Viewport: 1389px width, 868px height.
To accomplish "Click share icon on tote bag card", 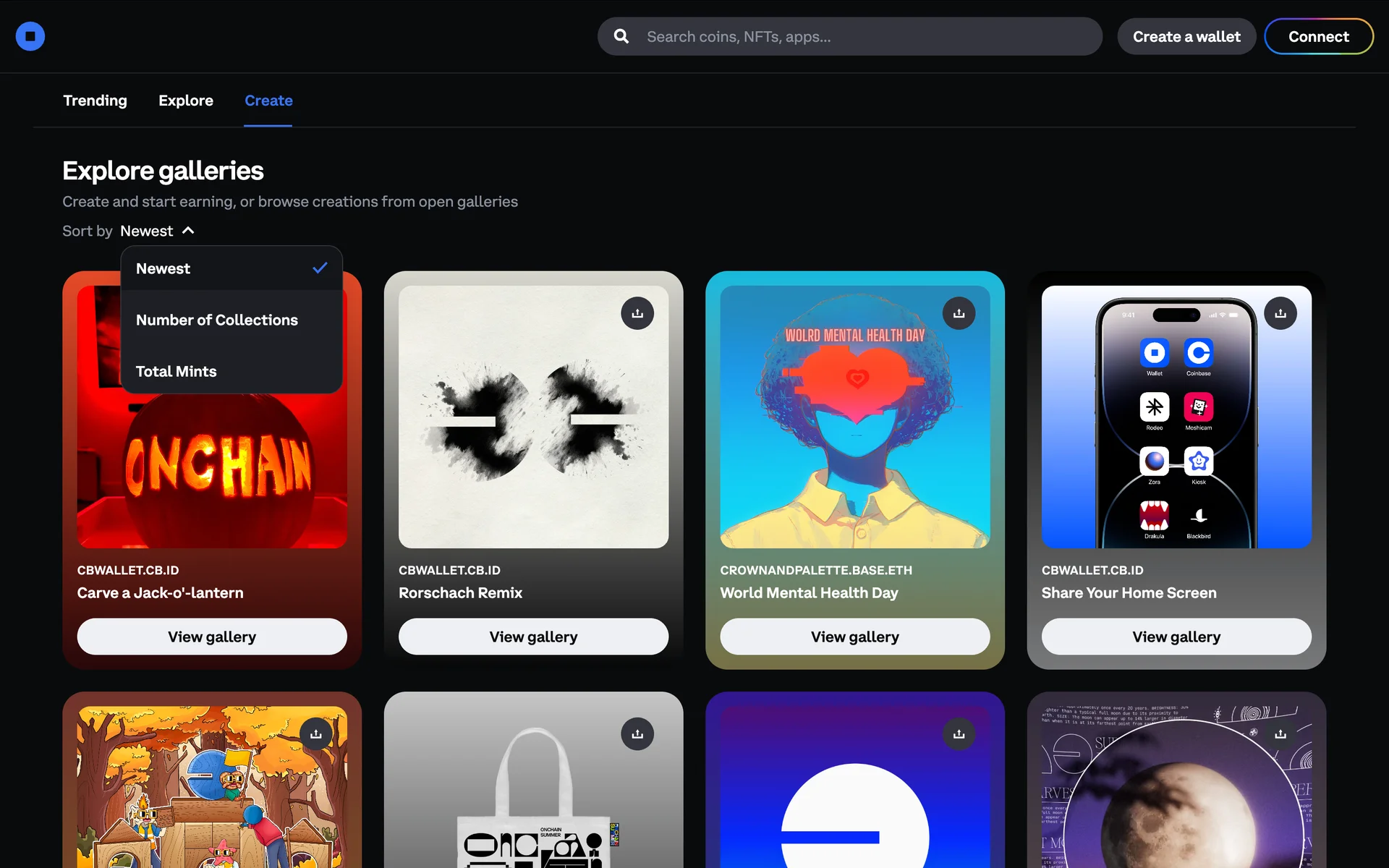I will (637, 734).
